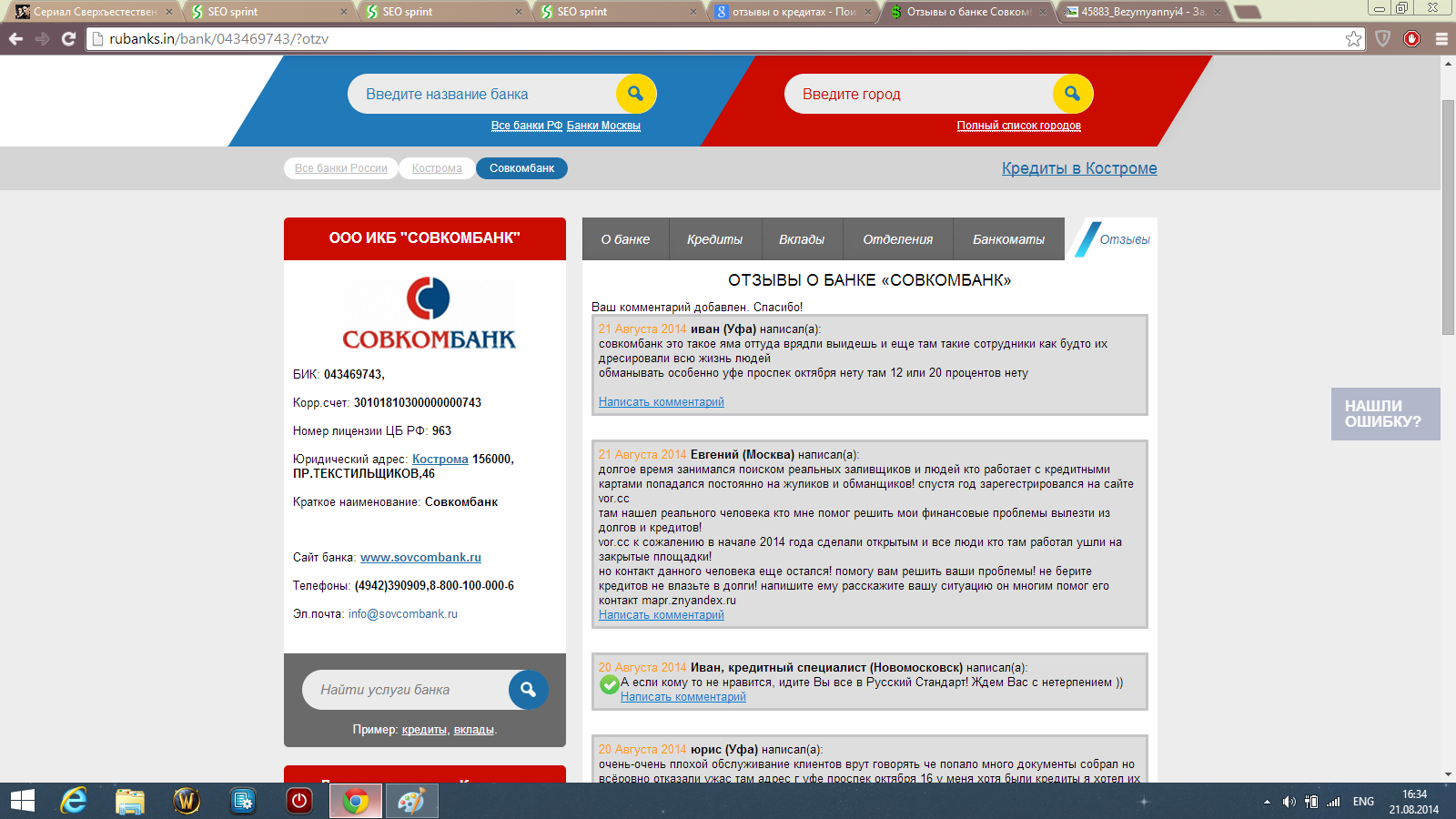The image size is (1456, 819).
Task: Click the bank name search magnifier button
Action: (635, 94)
